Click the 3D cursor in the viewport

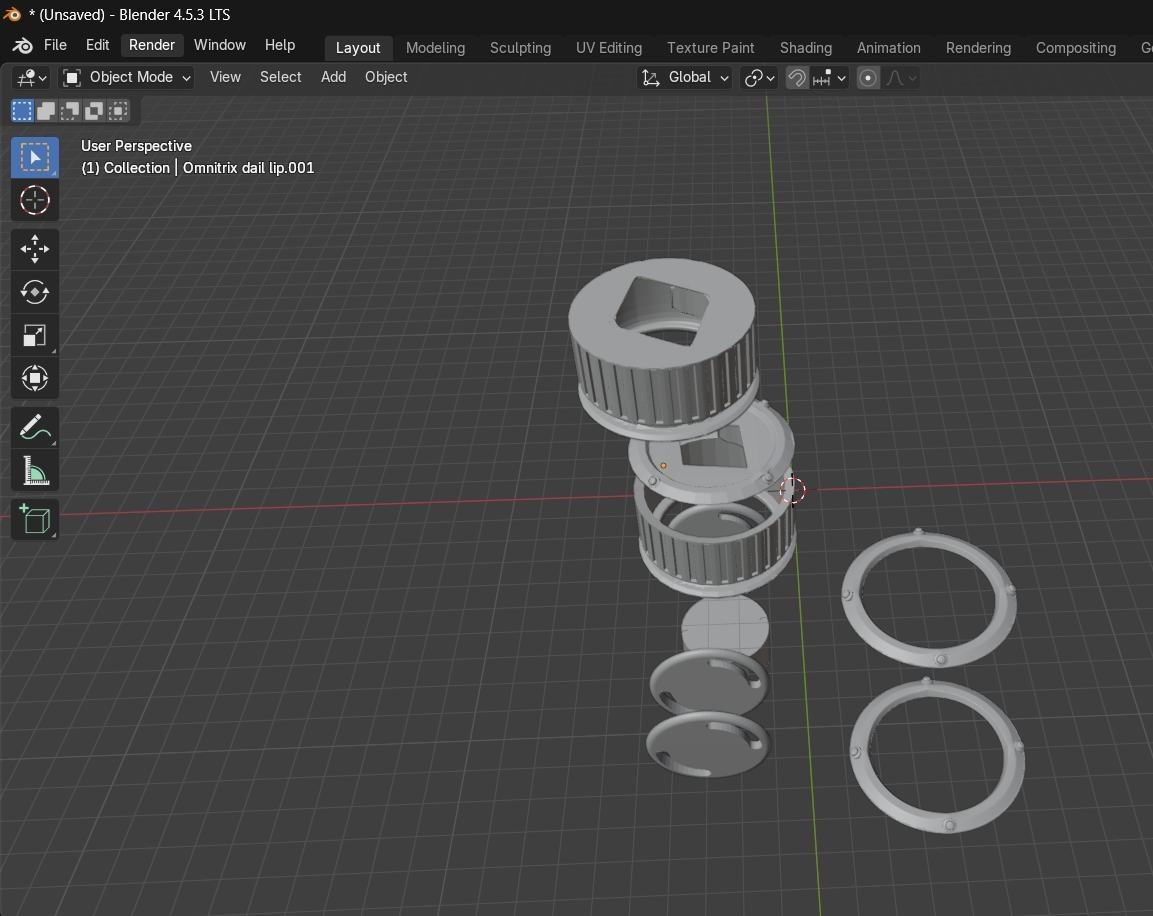coord(792,490)
